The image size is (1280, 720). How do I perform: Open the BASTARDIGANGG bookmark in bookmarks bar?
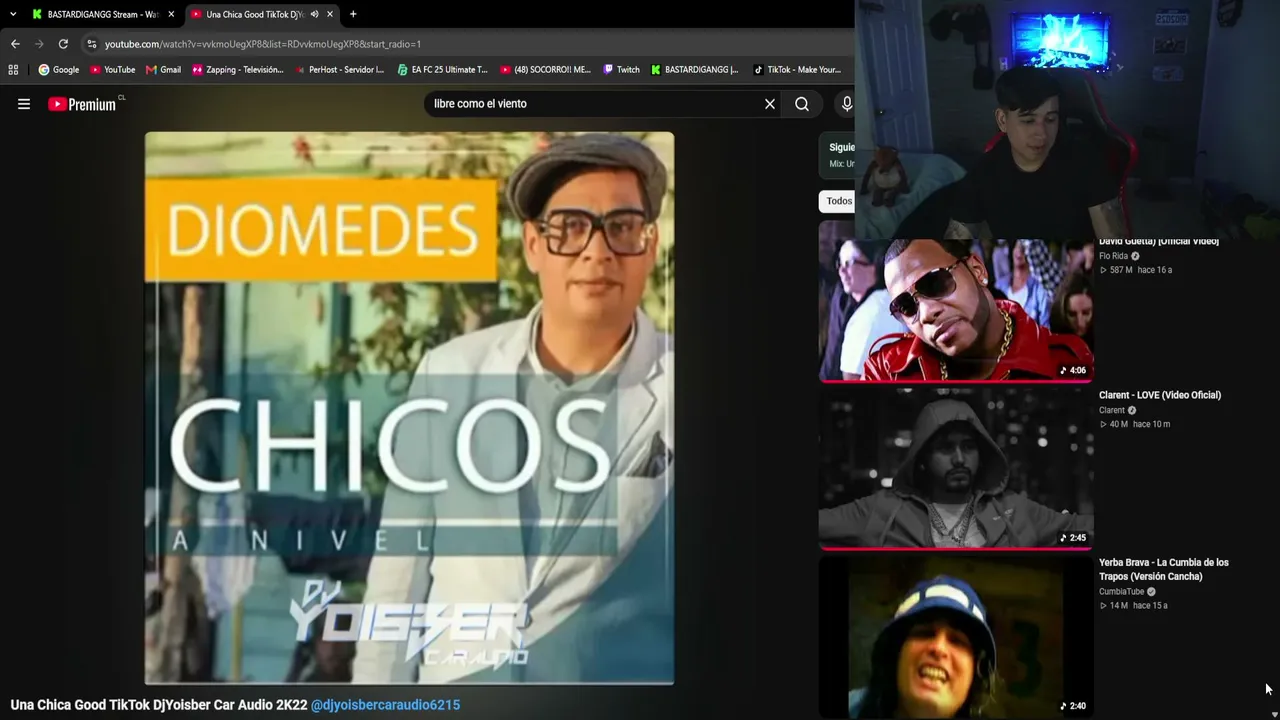(694, 70)
